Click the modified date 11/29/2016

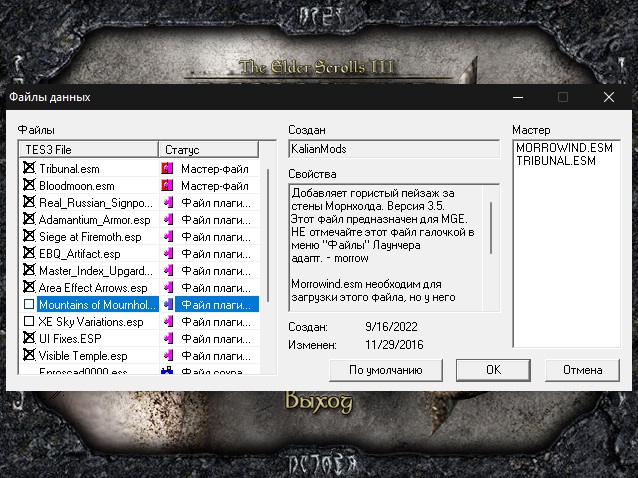coord(394,345)
